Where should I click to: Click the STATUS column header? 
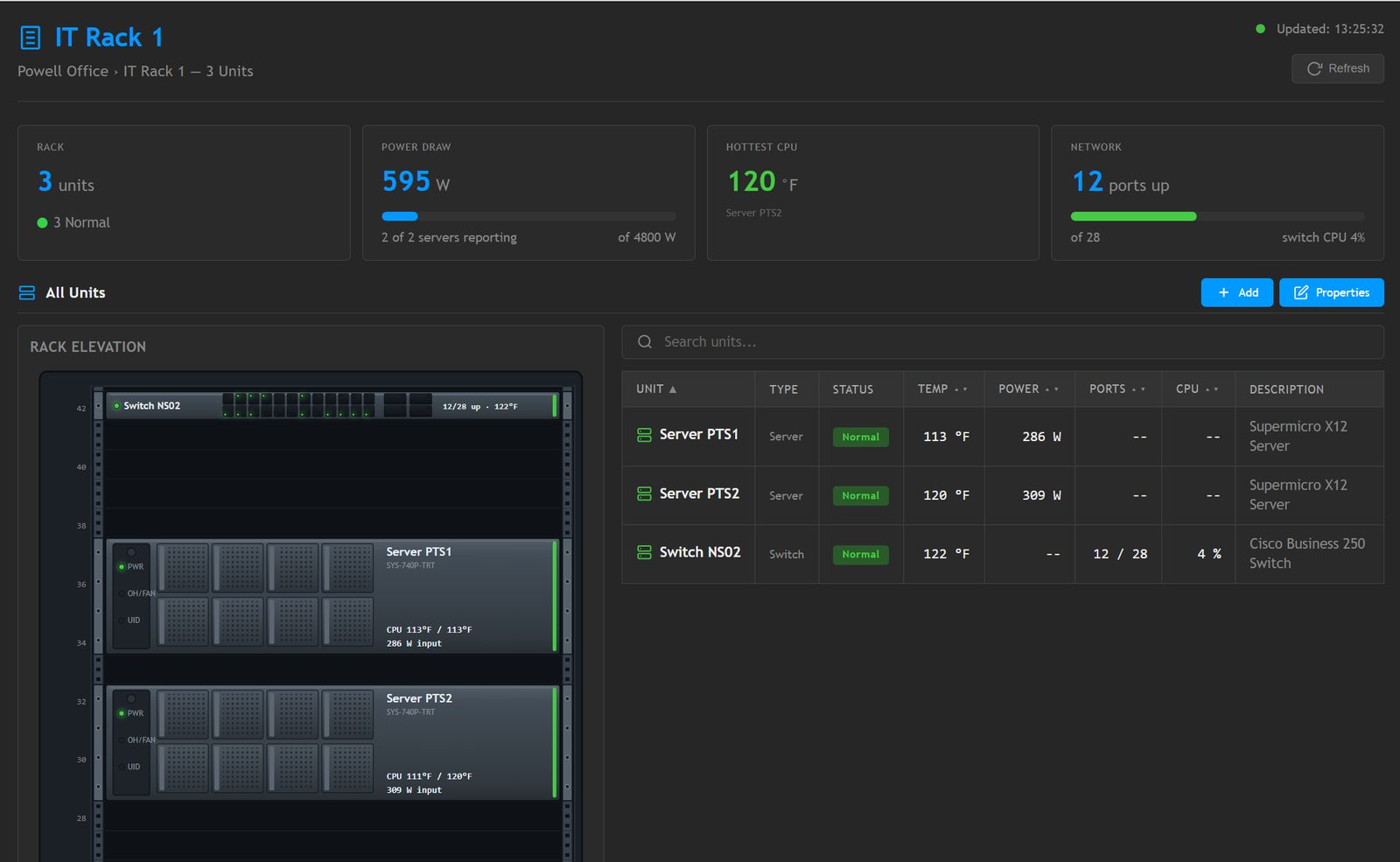[852, 389]
